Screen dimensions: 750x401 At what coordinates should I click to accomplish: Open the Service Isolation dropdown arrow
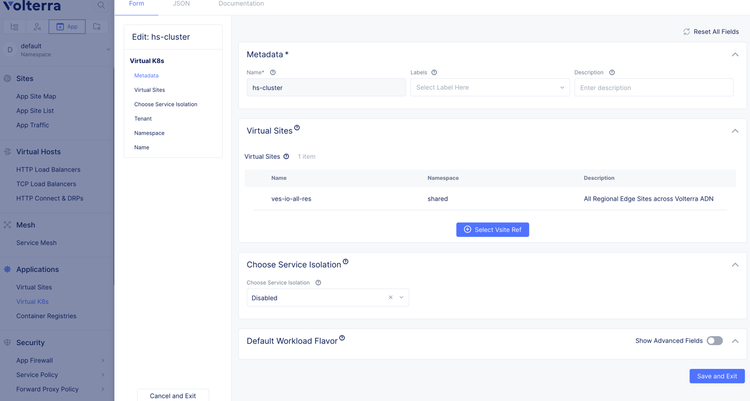pyautogui.click(x=401, y=298)
